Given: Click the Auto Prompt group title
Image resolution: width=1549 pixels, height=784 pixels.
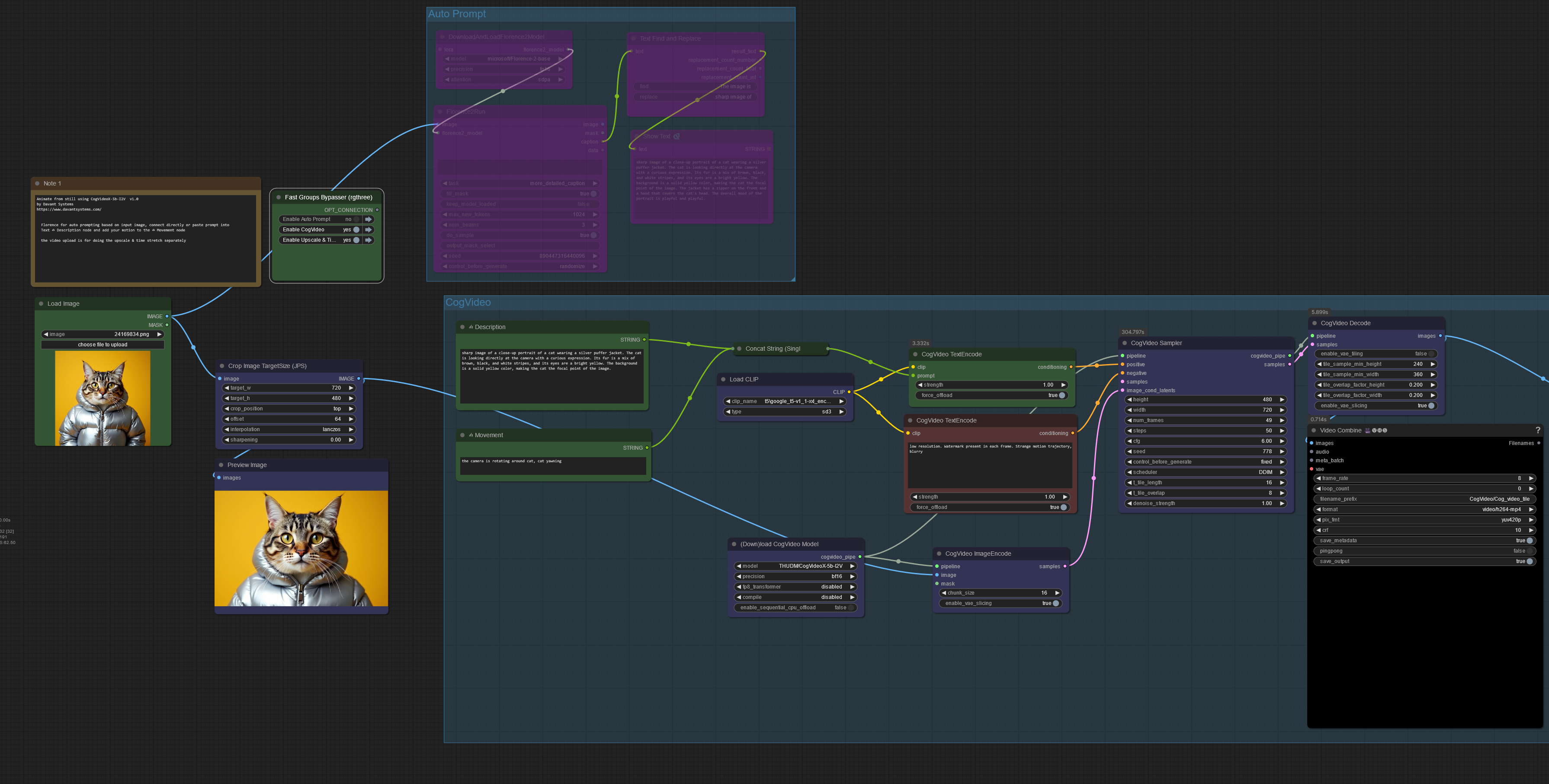Looking at the screenshot, I should tap(457, 14).
